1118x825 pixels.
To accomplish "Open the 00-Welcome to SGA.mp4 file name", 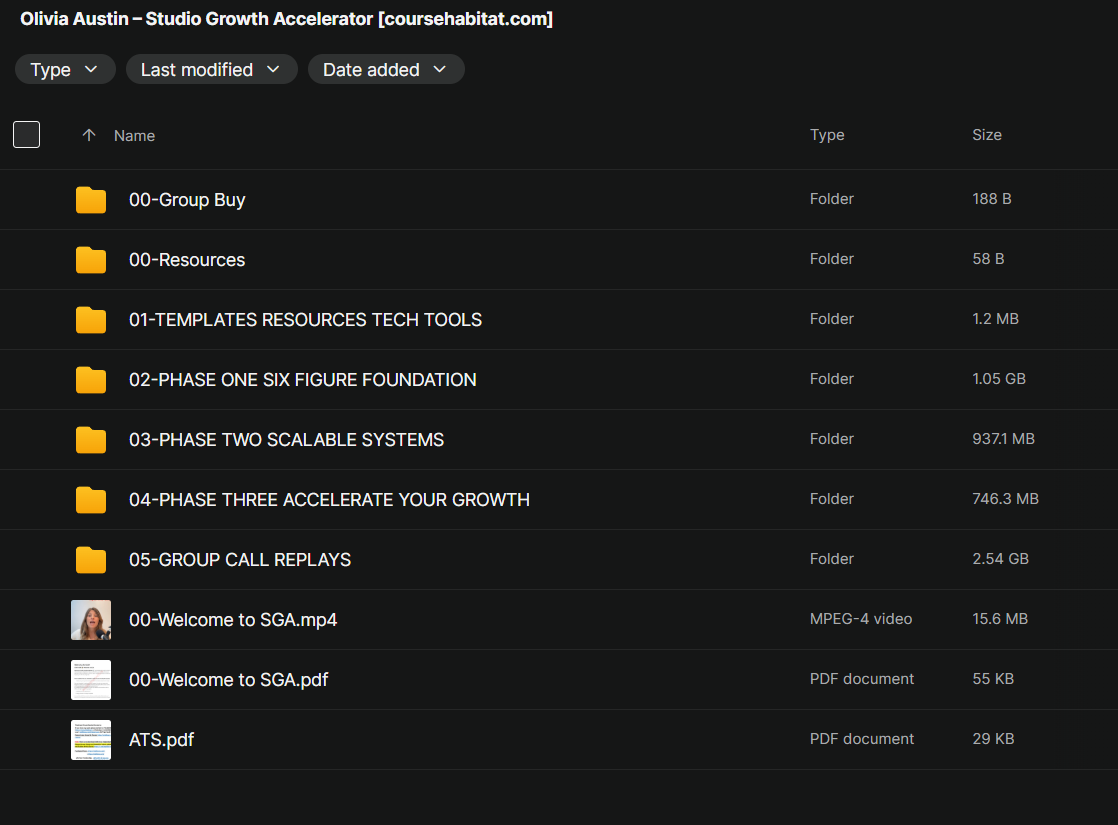I will point(233,620).
